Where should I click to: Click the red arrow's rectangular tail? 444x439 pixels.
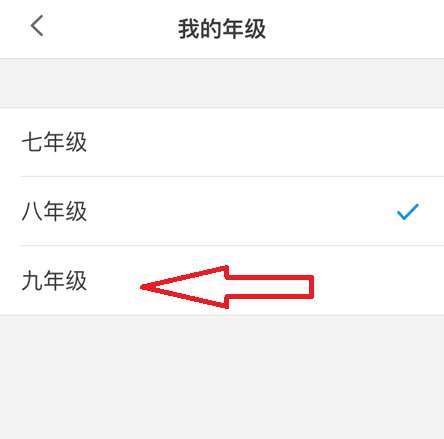(x=270, y=287)
